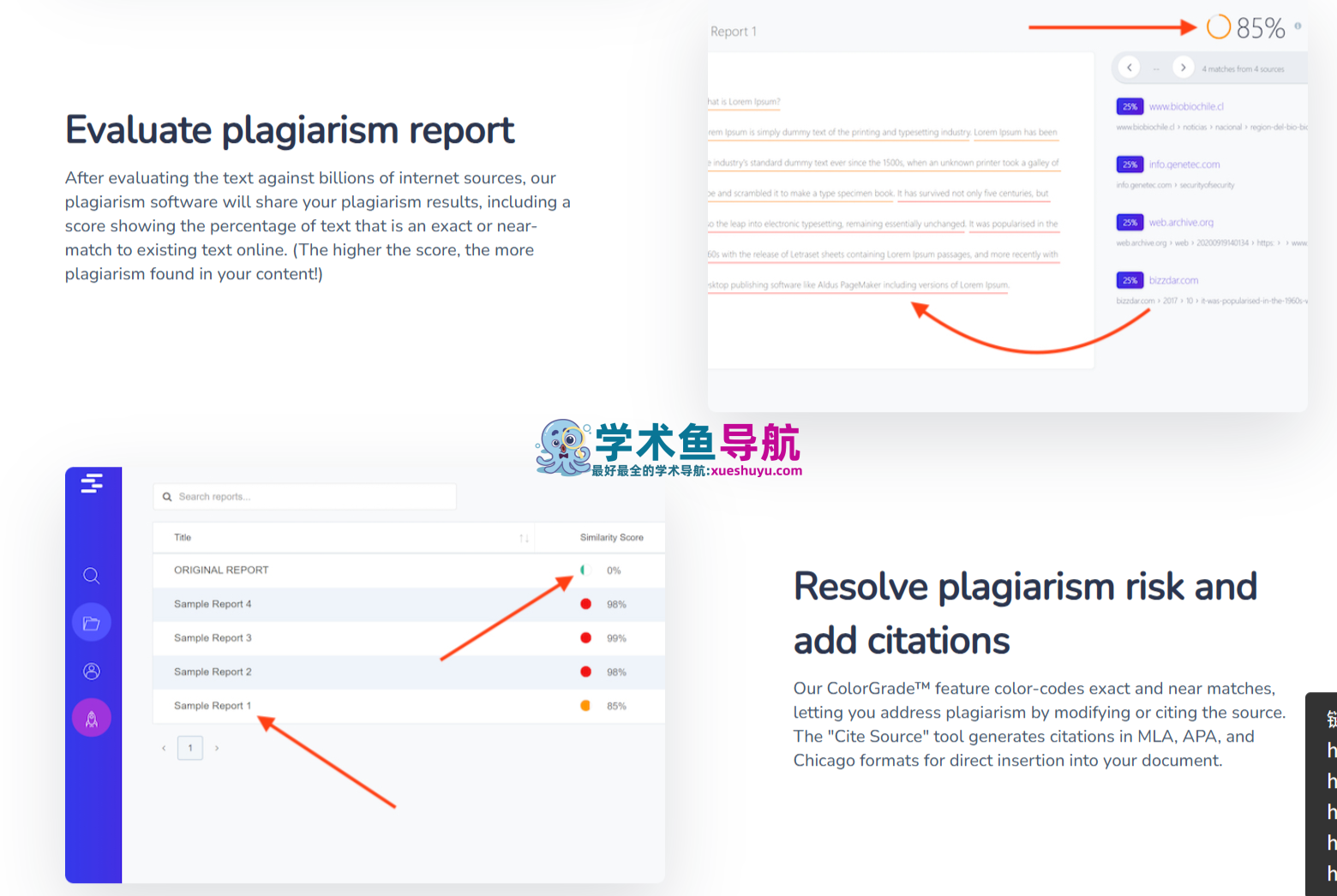Go to the next match with the right chevron
1337x896 pixels.
point(1183,68)
